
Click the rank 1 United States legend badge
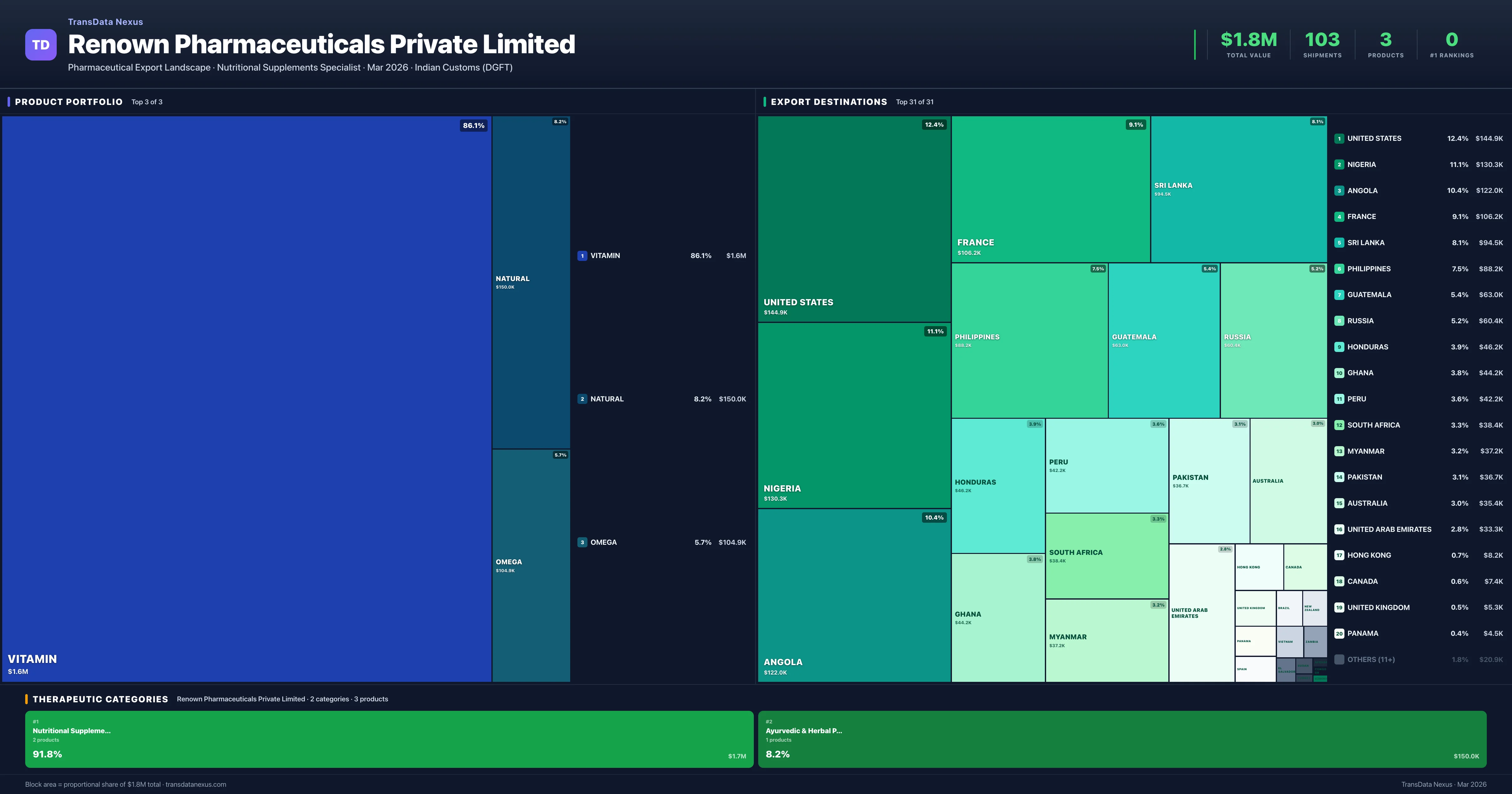pos(1339,139)
